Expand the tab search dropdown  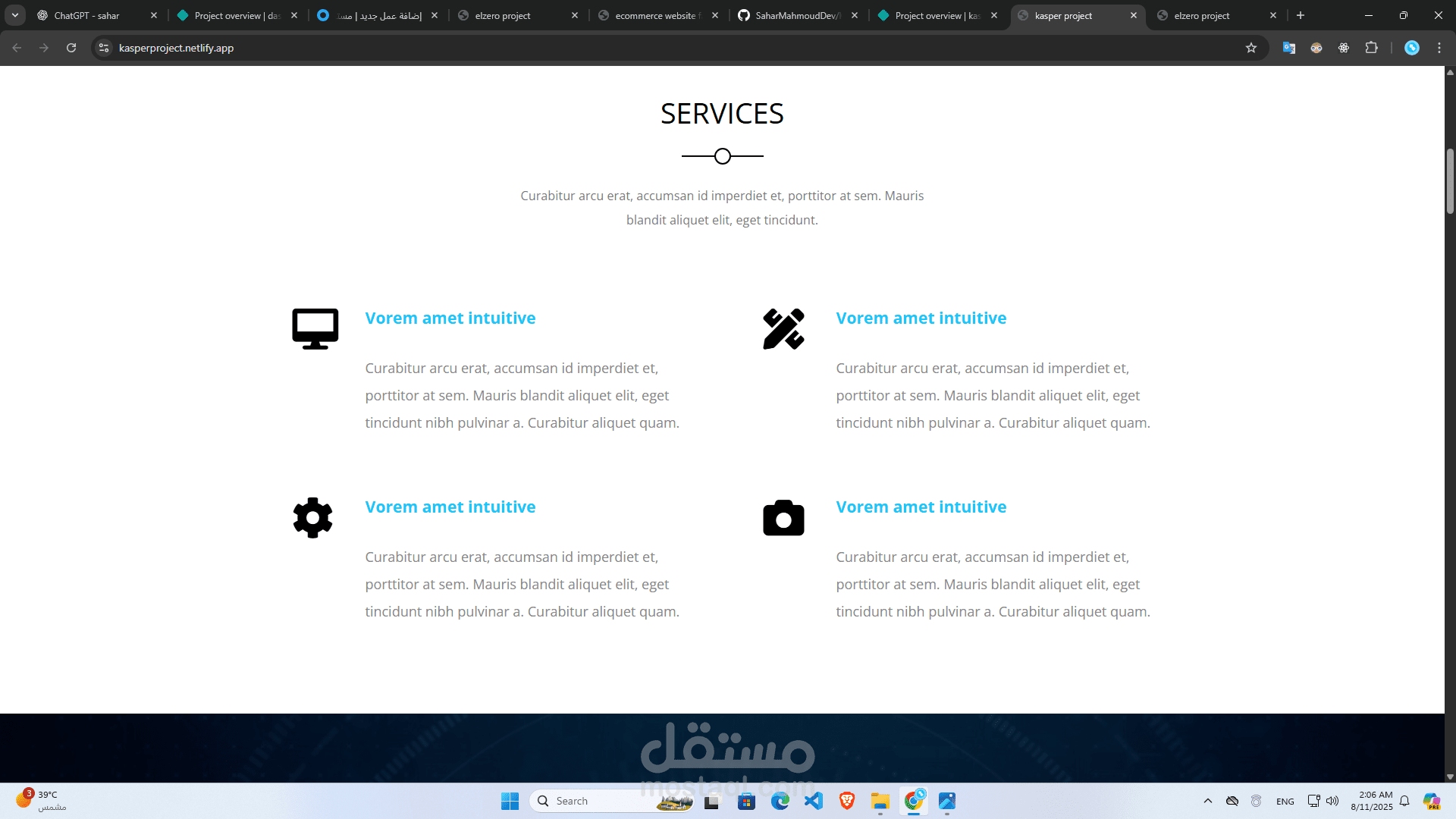(15, 15)
